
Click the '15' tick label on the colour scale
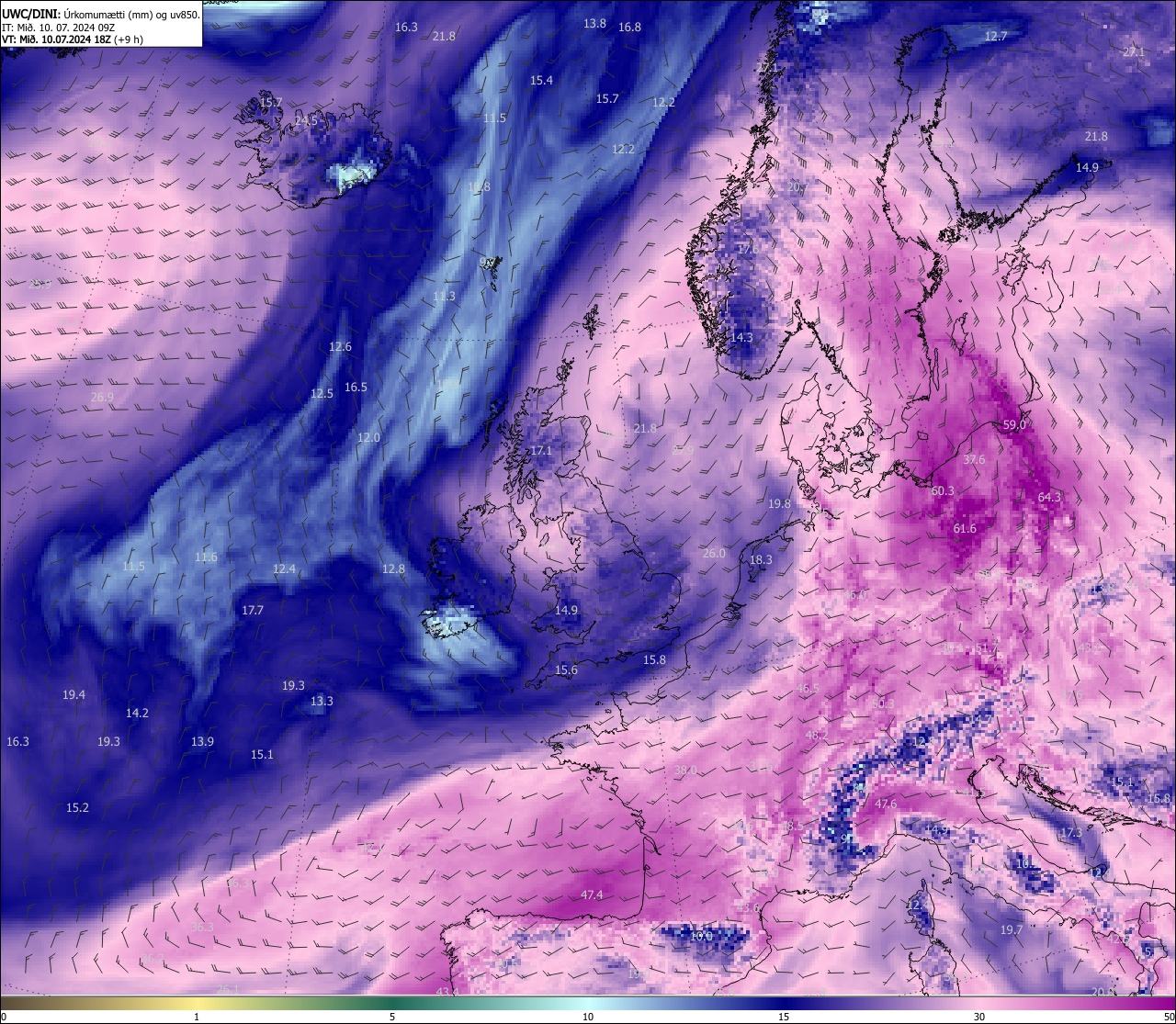point(784,1017)
